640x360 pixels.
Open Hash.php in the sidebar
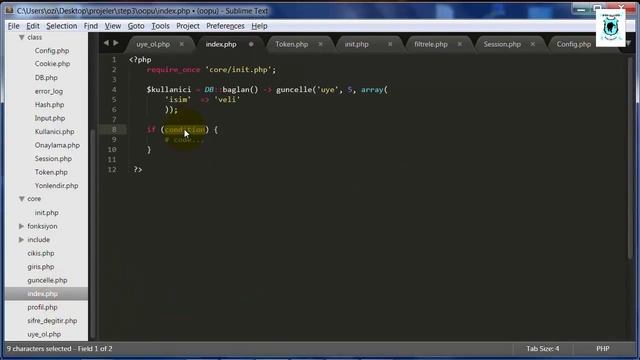click(x=49, y=104)
